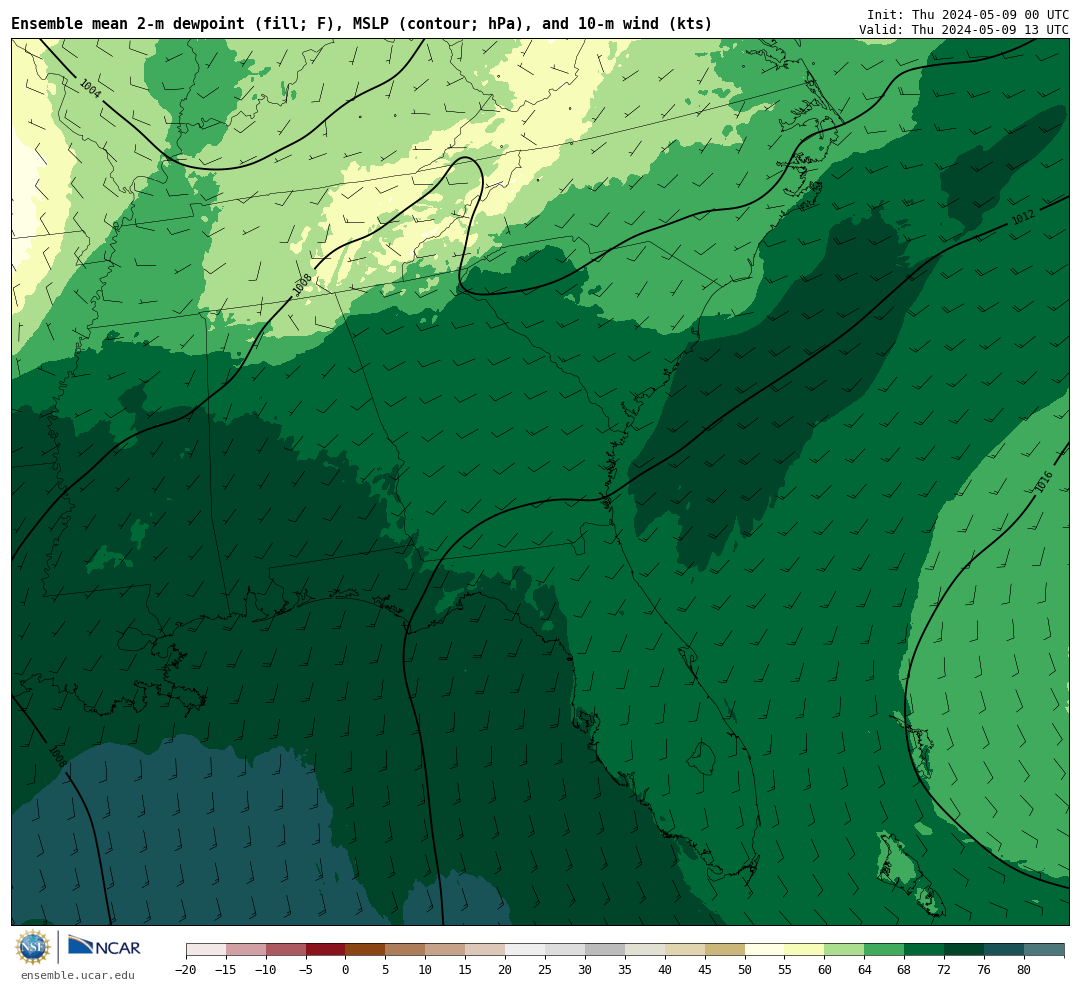Click the NSF logo
This screenshot has height=988, width=1080.
[x=33, y=947]
